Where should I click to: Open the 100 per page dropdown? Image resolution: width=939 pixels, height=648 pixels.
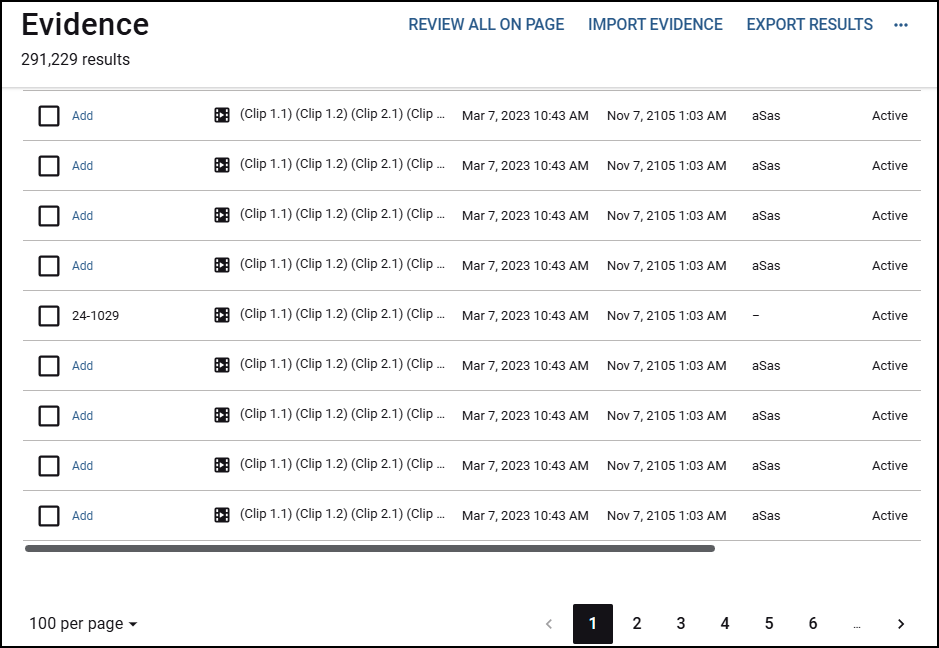83,624
